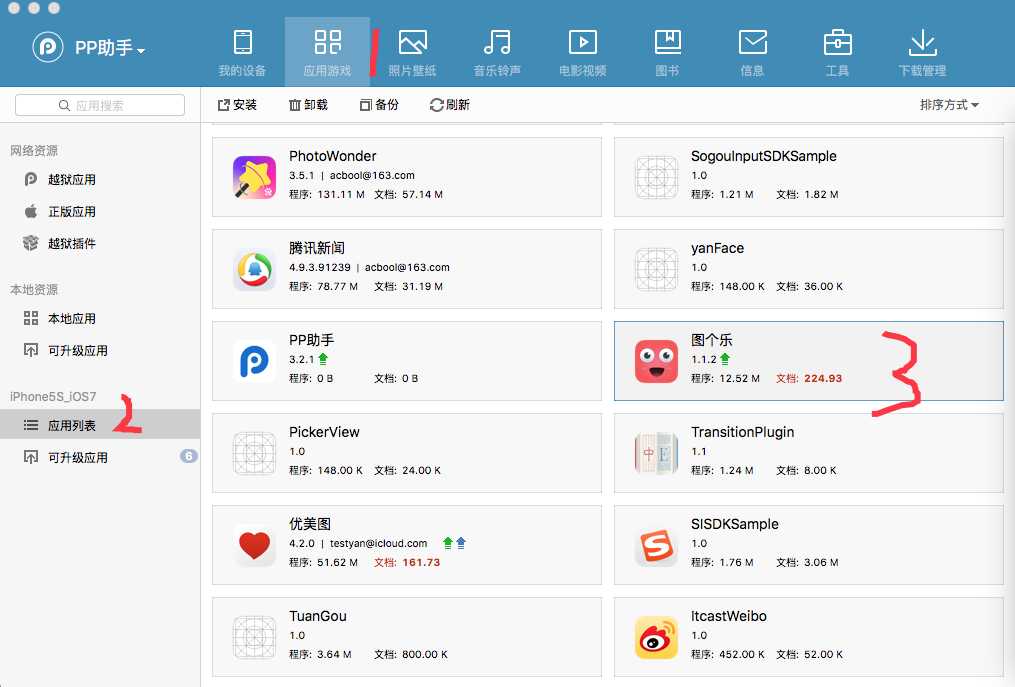Switch to the 应用游戏 tab
Image resolution: width=1015 pixels, height=687 pixels.
pyautogui.click(x=328, y=53)
